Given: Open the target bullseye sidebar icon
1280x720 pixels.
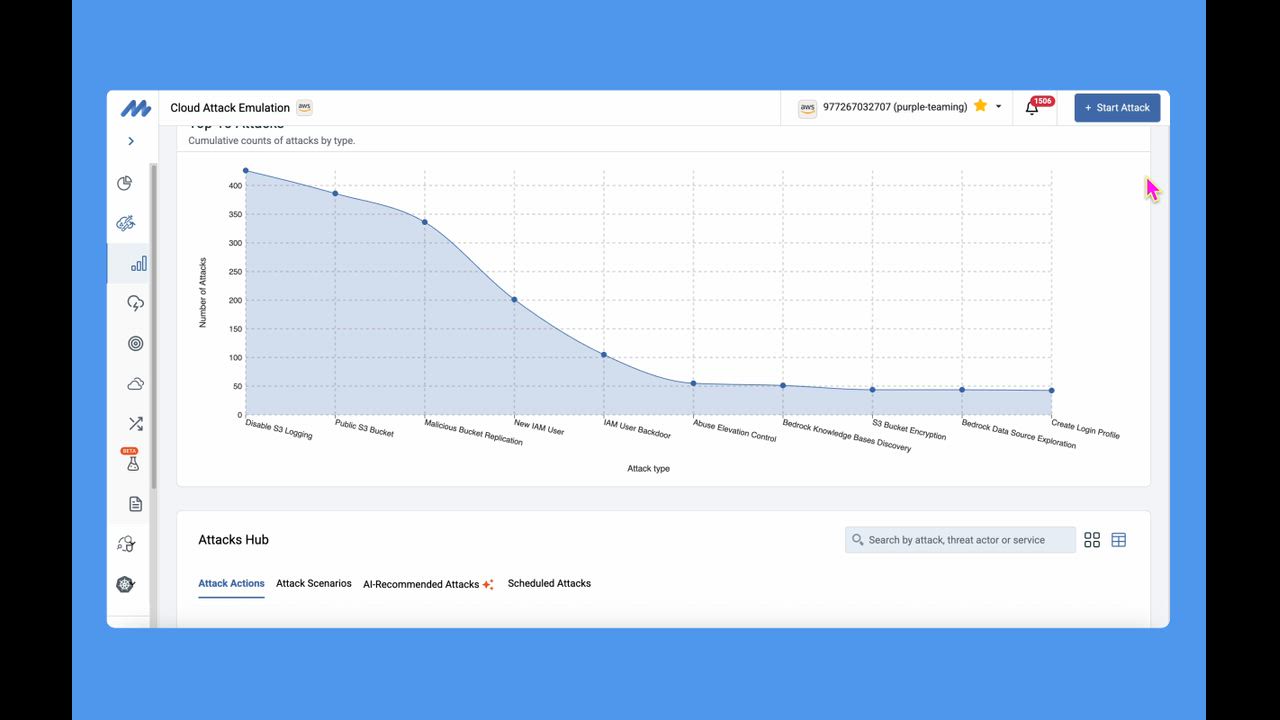Looking at the screenshot, I should [x=136, y=343].
